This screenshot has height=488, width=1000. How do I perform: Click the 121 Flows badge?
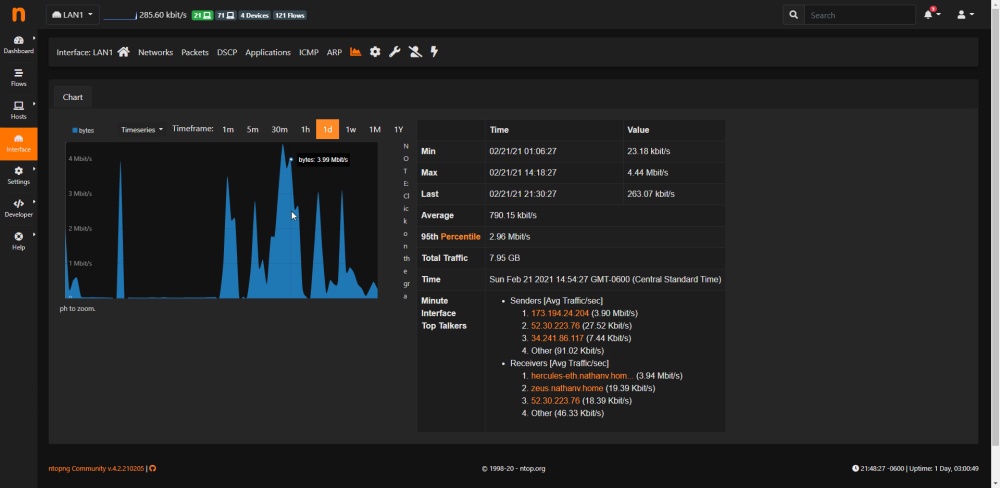290,15
